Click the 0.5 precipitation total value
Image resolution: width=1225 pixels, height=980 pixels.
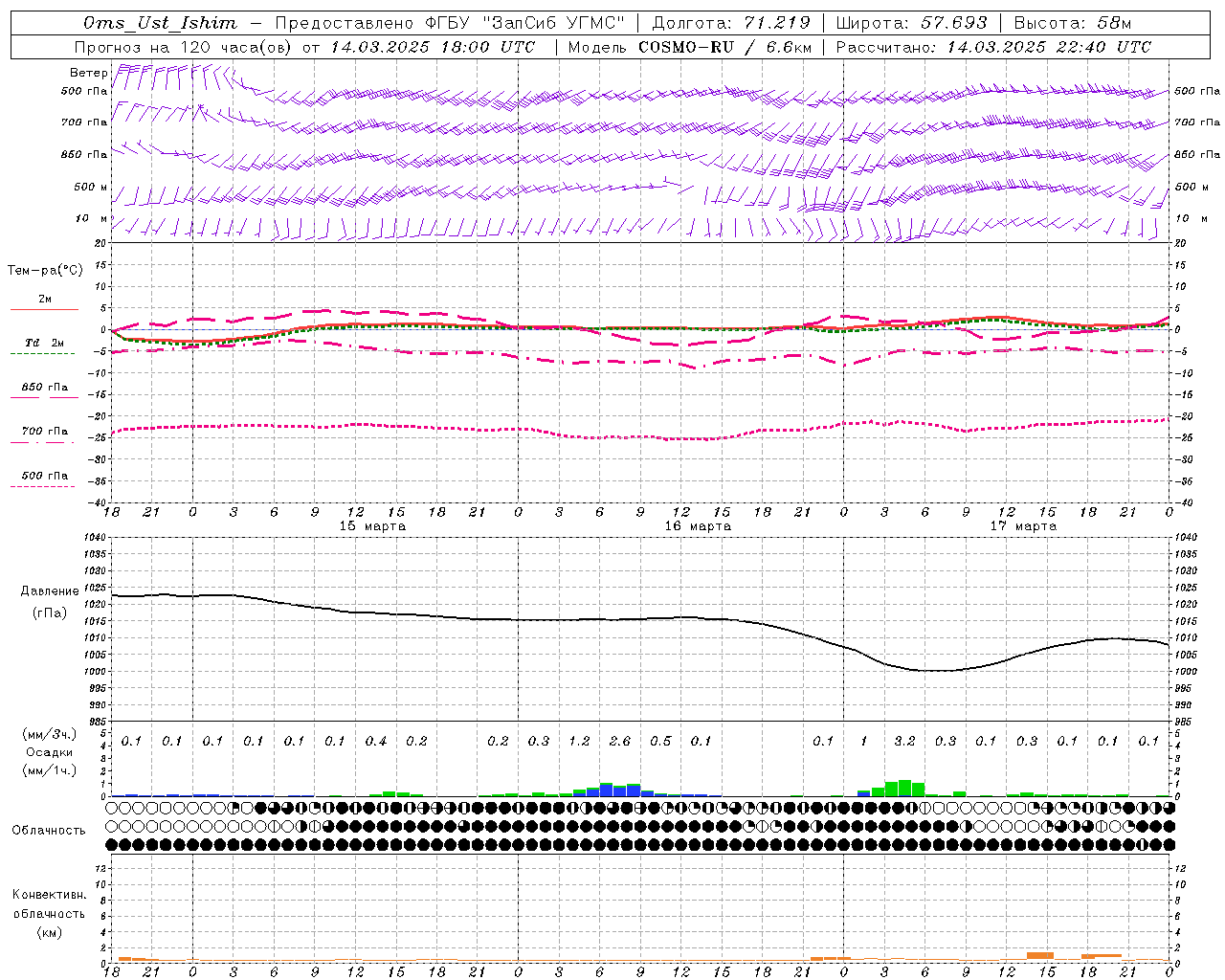660,742
